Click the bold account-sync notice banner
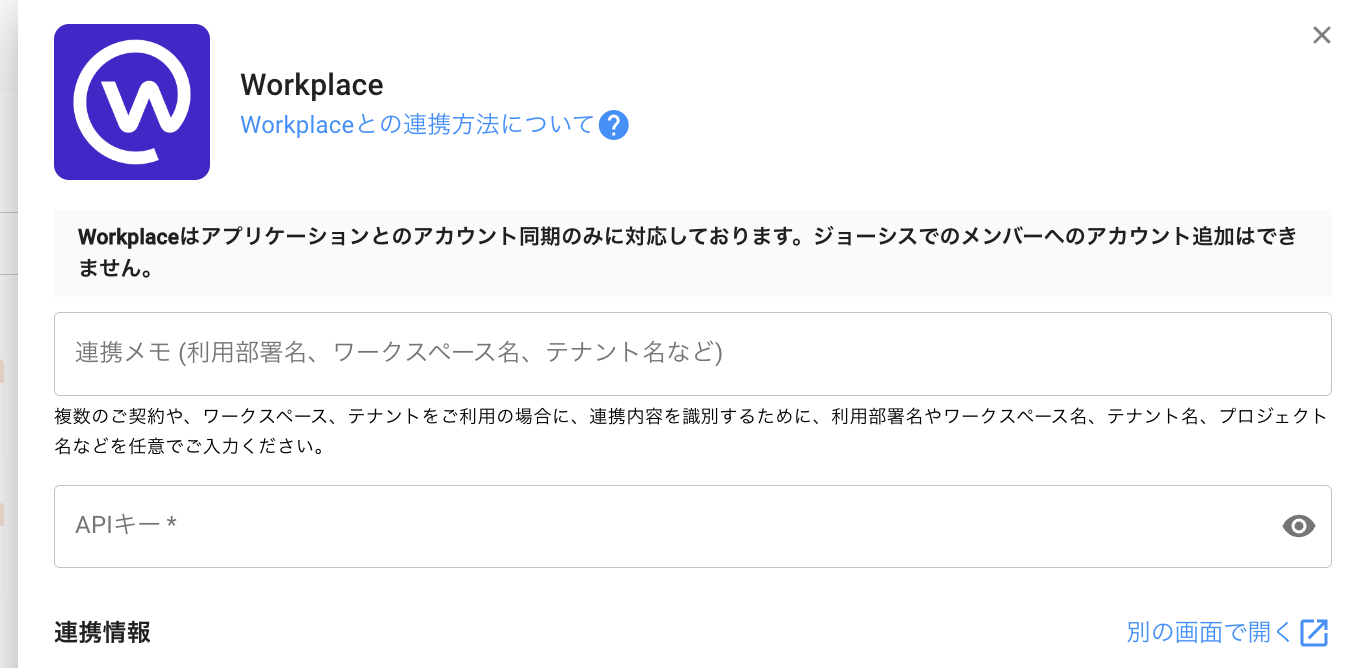1350x668 pixels. [x=692, y=253]
